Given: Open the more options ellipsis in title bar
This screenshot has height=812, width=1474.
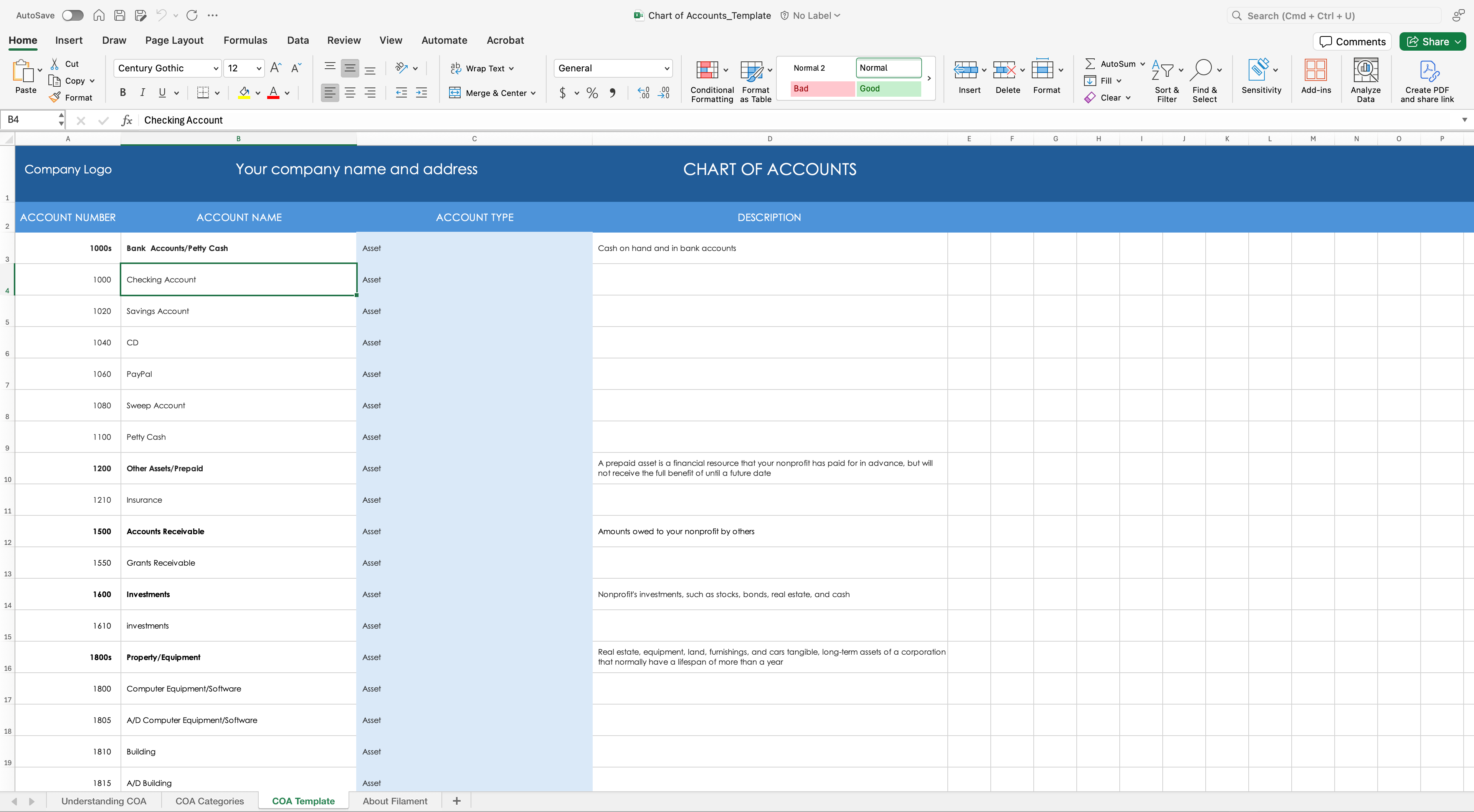Looking at the screenshot, I should [213, 15].
